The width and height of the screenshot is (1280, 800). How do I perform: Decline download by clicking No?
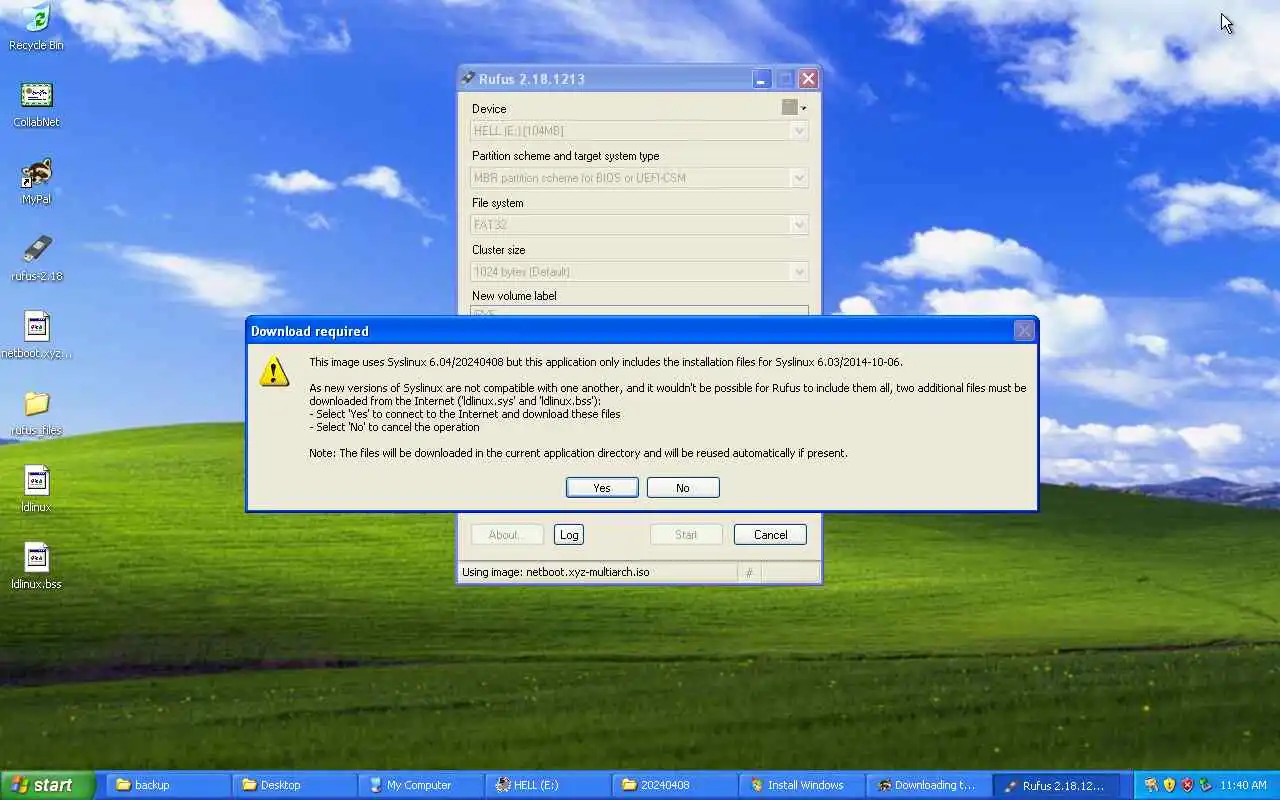tap(683, 487)
